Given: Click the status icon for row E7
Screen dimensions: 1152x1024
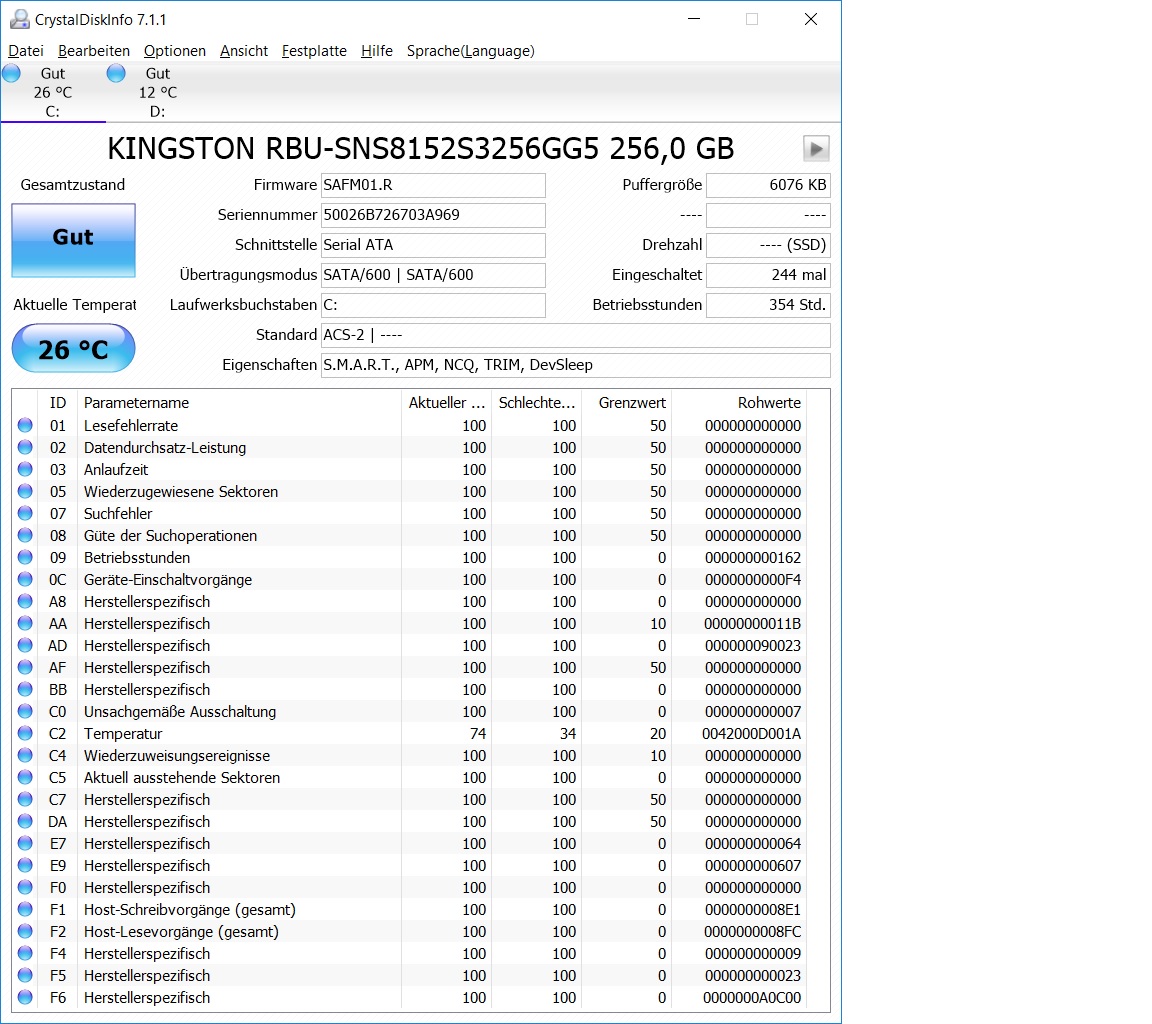Looking at the screenshot, I should click(x=25, y=843).
